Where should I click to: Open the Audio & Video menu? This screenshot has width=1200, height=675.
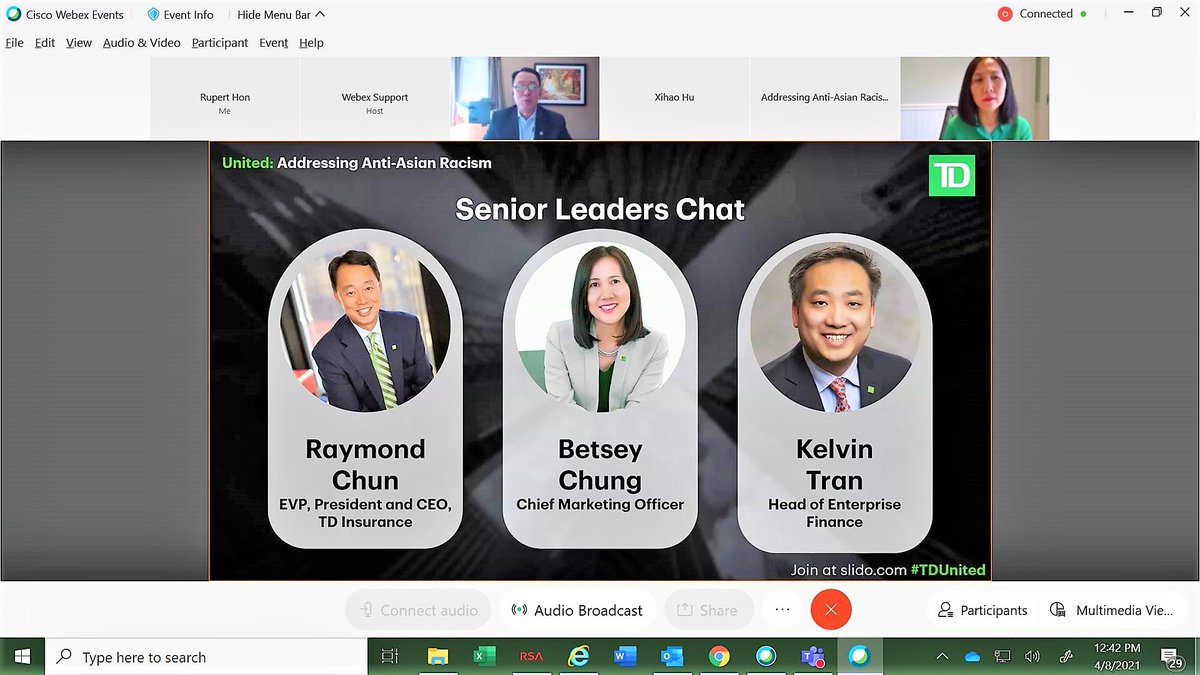pyautogui.click(x=142, y=43)
